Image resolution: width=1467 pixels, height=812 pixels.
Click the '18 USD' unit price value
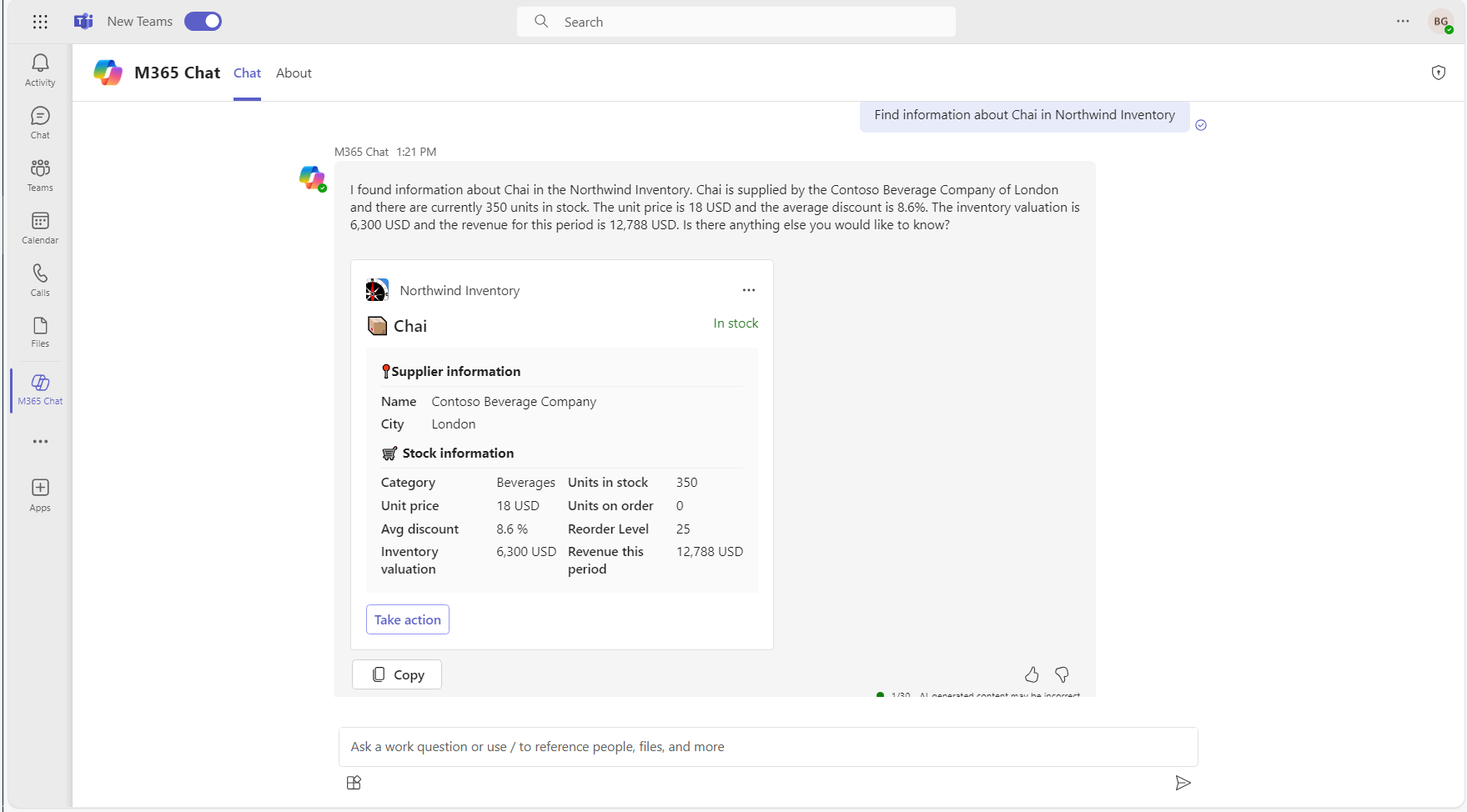click(x=518, y=506)
